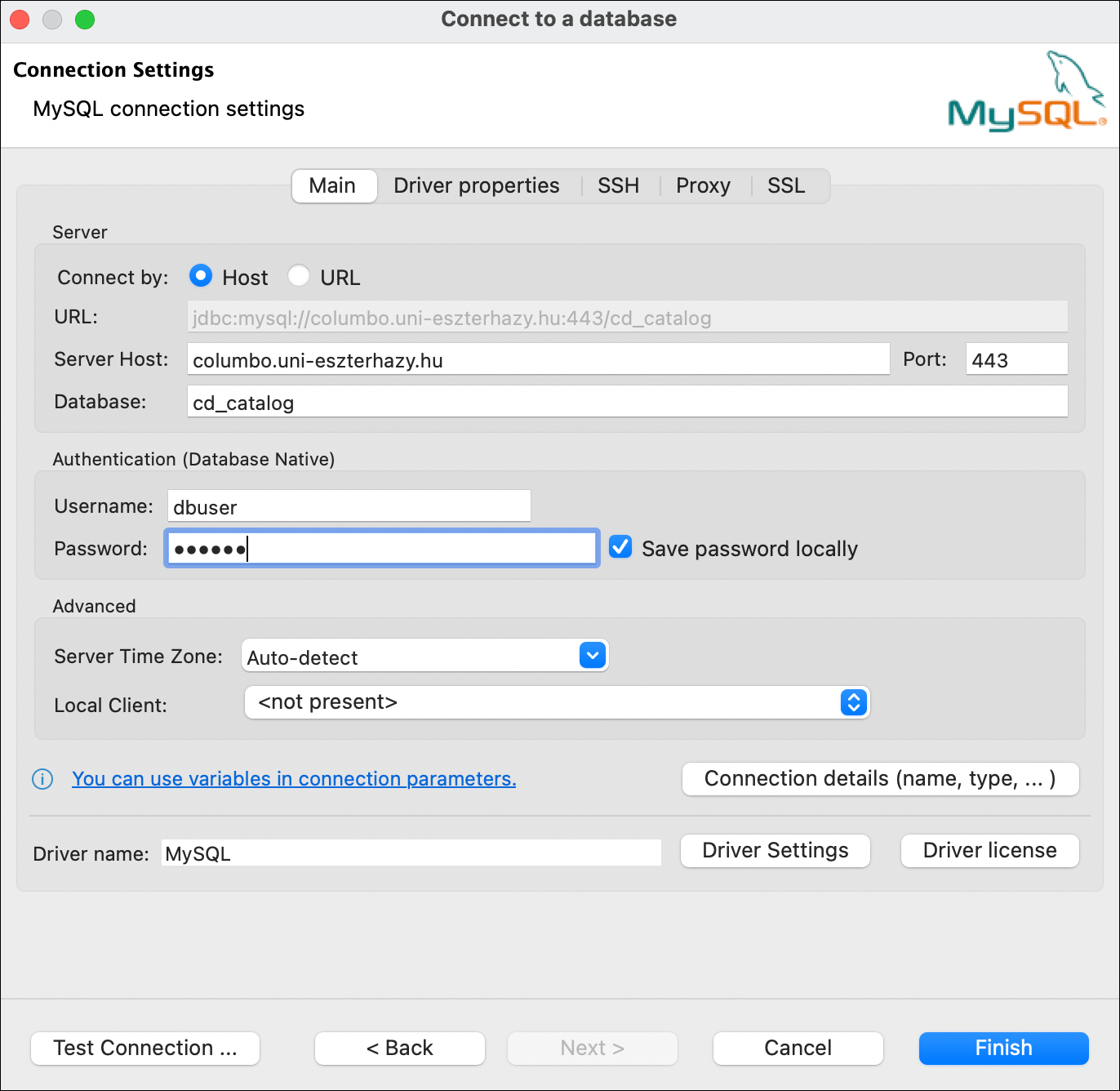Open the Server Time Zone dropdown arrow
The height and width of the screenshot is (1091, 1120).
click(x=593, y=655)
